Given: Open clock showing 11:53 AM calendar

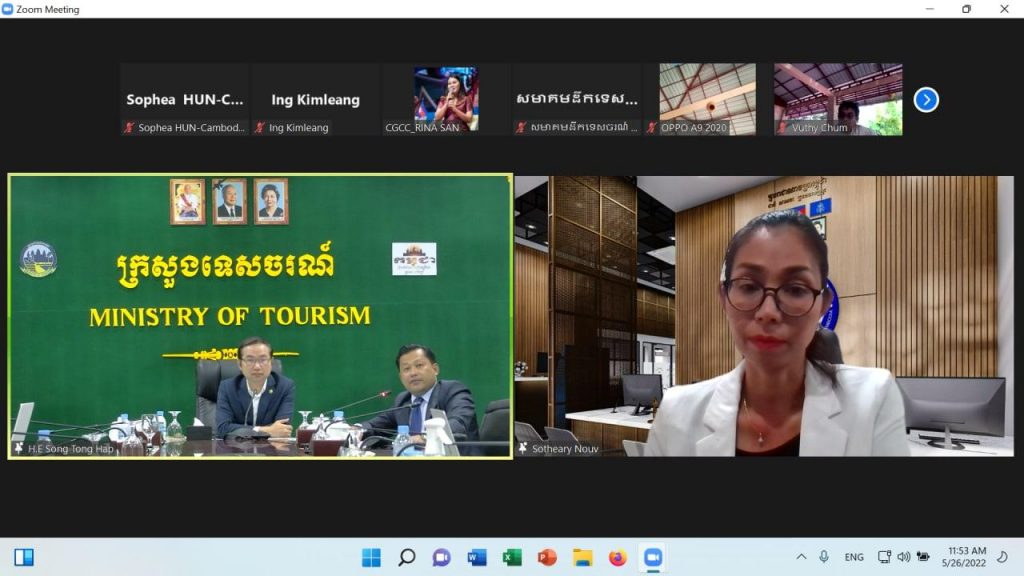Looking at the screenshot, I should pyautogui.click(x=965, y=557).
